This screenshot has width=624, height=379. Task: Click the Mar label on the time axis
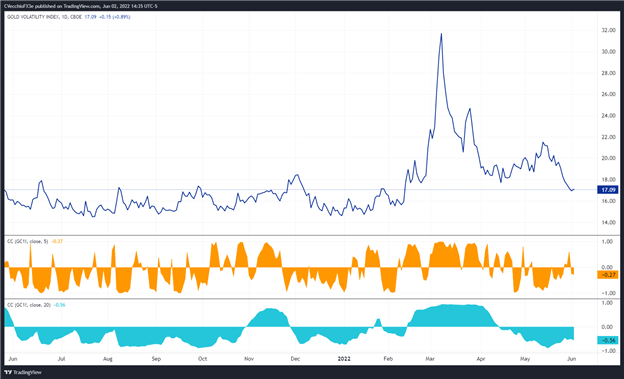430,359
